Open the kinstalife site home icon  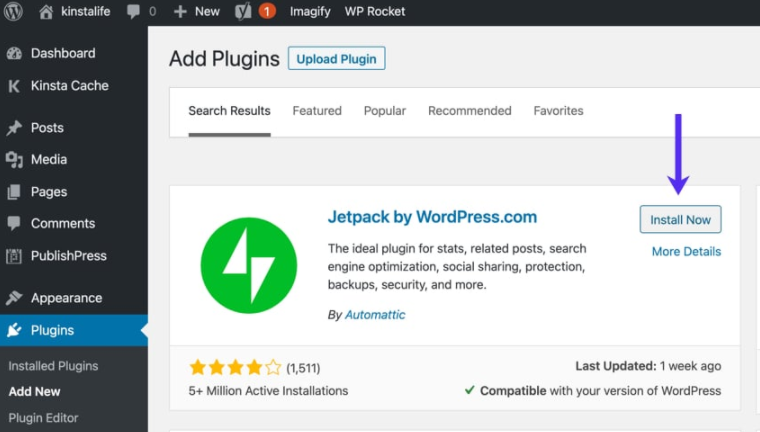(46, 11)
